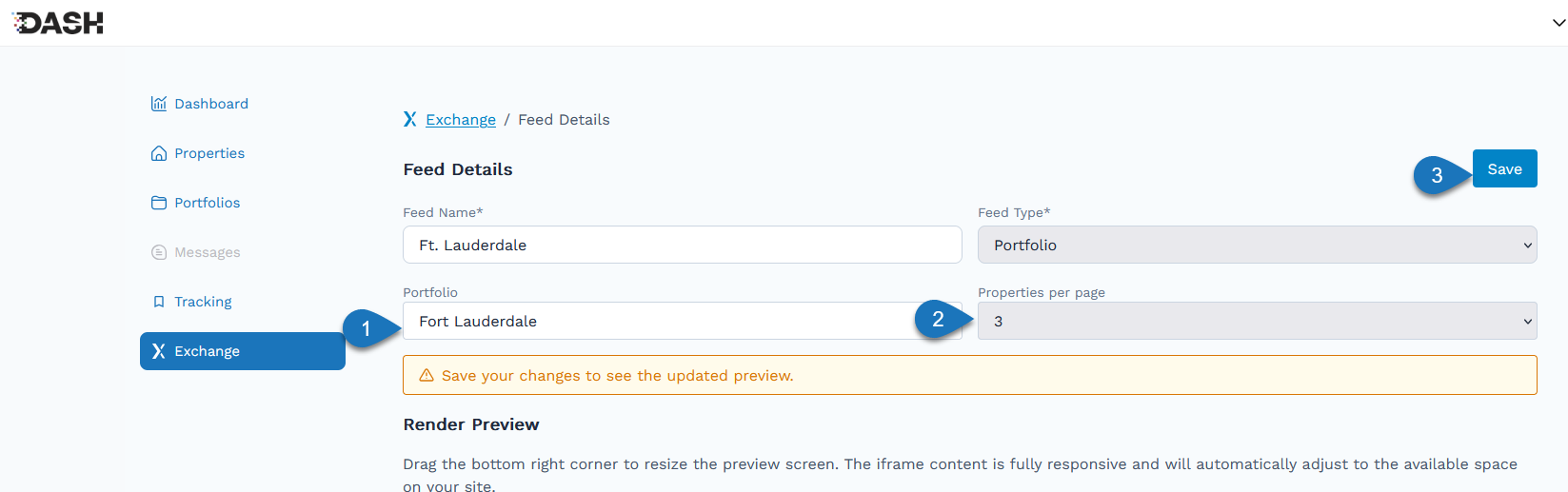The image size is (1568, 492).
Task: Open the Feed Type dropdown
Action: click(x=1257, y=245)
